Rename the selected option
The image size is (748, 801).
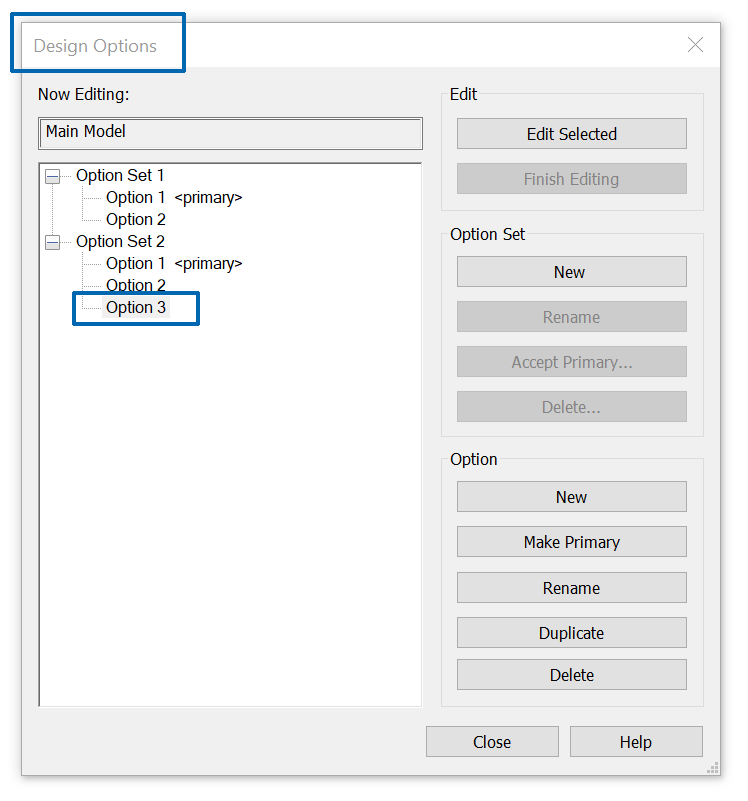(571, 588)
